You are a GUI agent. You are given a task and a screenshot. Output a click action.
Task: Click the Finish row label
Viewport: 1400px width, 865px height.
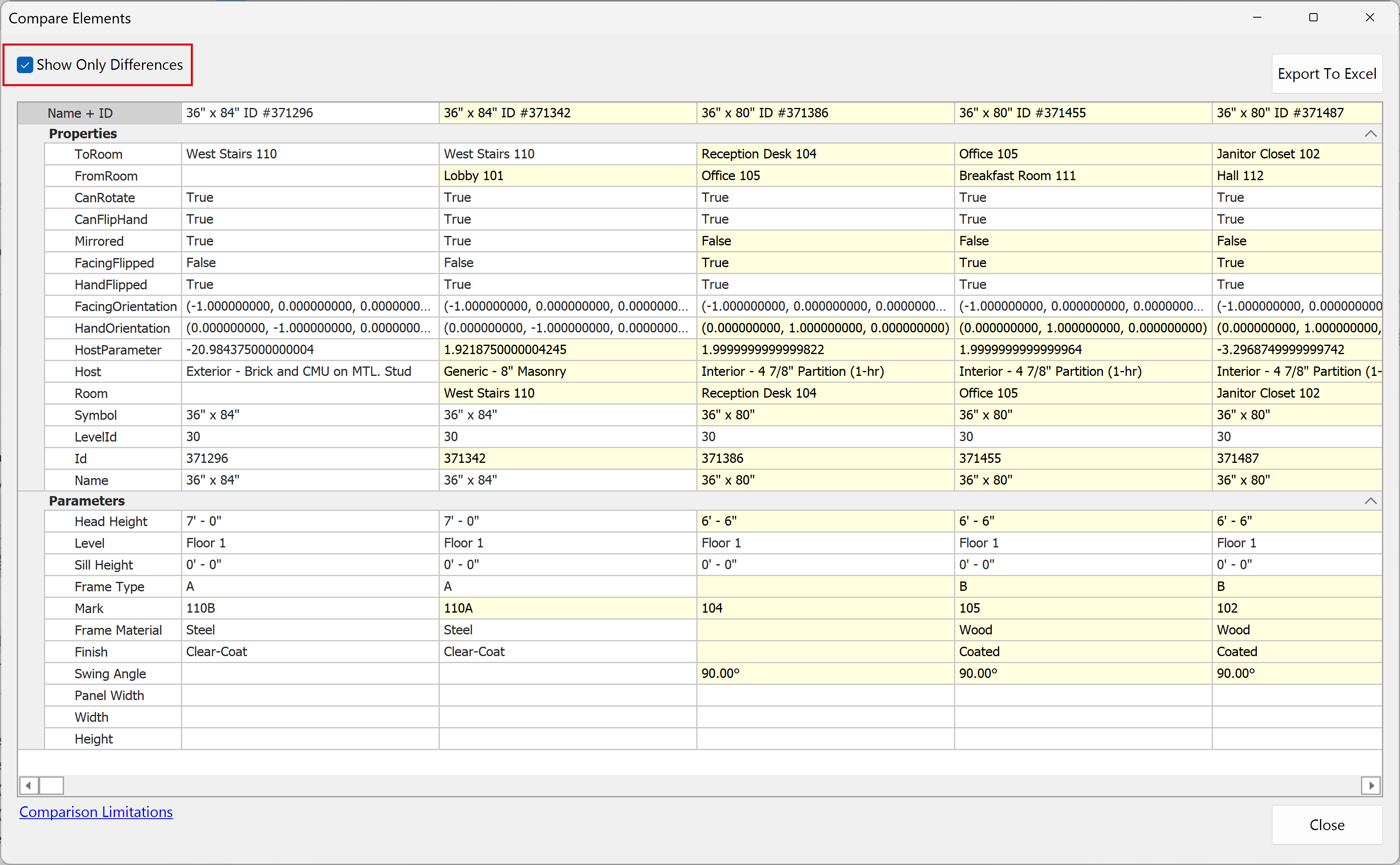tap(113, 652)
